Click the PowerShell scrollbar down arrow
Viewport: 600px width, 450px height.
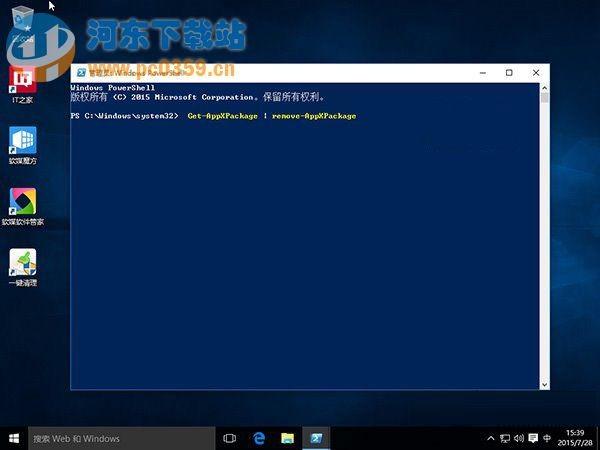point(545,385)
